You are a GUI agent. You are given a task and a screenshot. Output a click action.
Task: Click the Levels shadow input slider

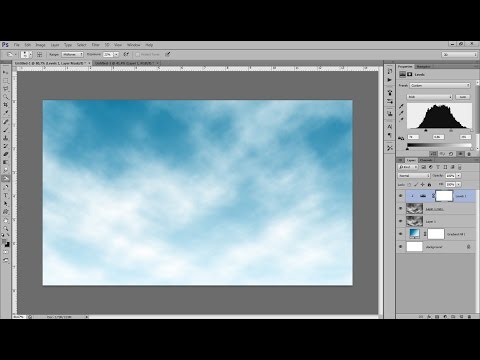click(x=426, y=131)
